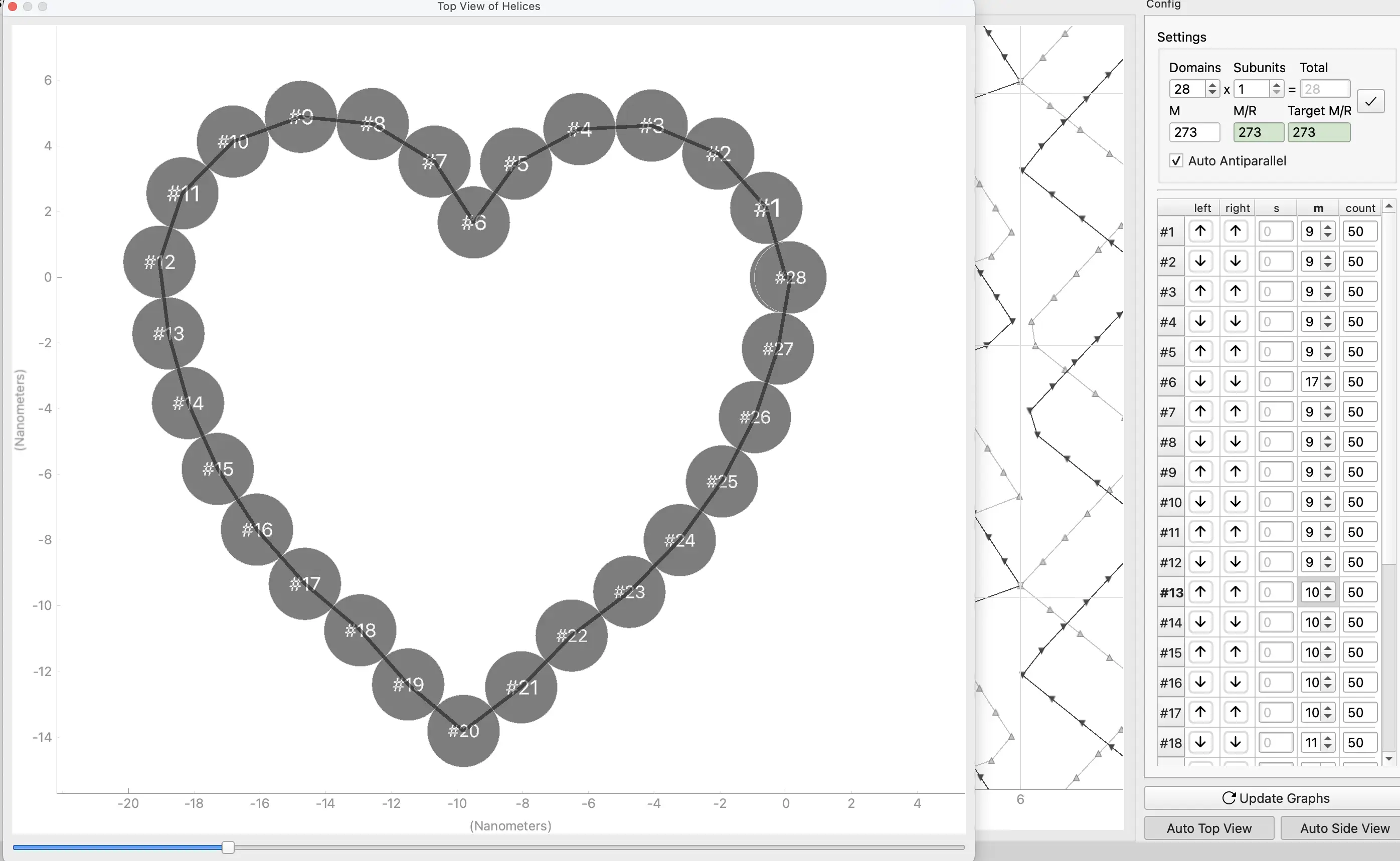Viewport: 1400px width, 861px height.
Task: Click the right down-arrow for domain #2
Action: click(1235, 262)
